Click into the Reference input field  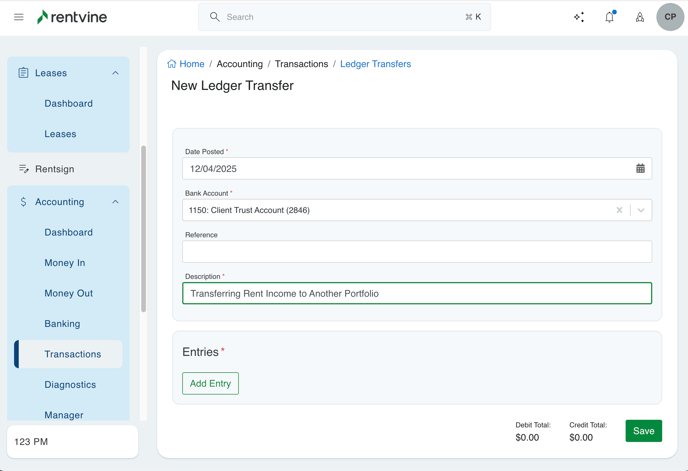(416, 252)
